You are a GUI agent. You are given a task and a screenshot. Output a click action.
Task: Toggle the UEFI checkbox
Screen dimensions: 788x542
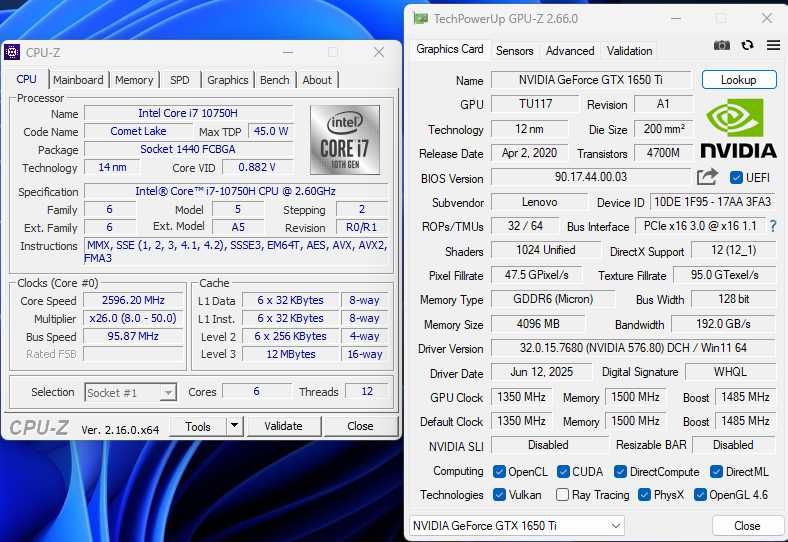[x=736, y=177]
